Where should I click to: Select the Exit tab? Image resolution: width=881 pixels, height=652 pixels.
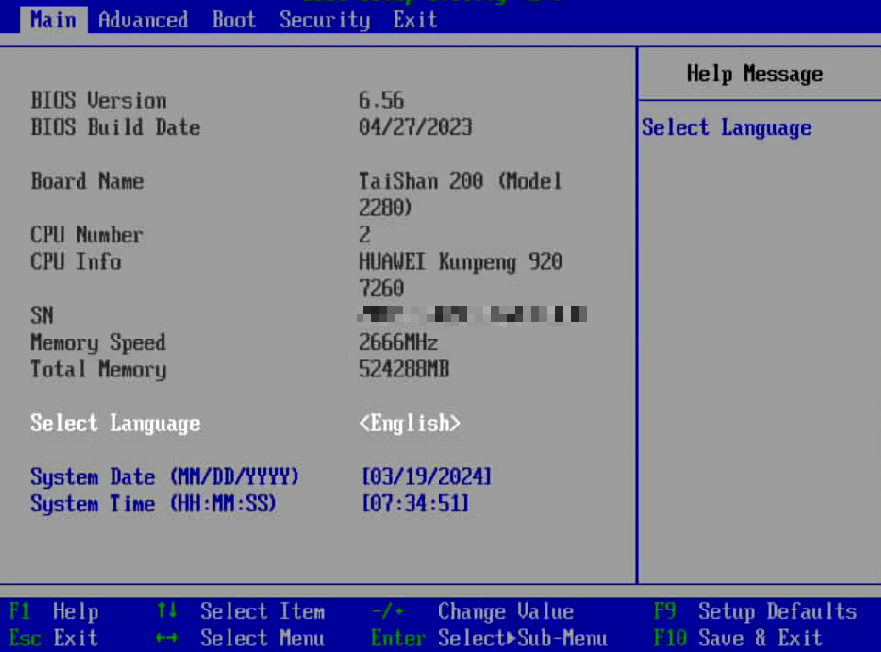click(x=415, y=20)
